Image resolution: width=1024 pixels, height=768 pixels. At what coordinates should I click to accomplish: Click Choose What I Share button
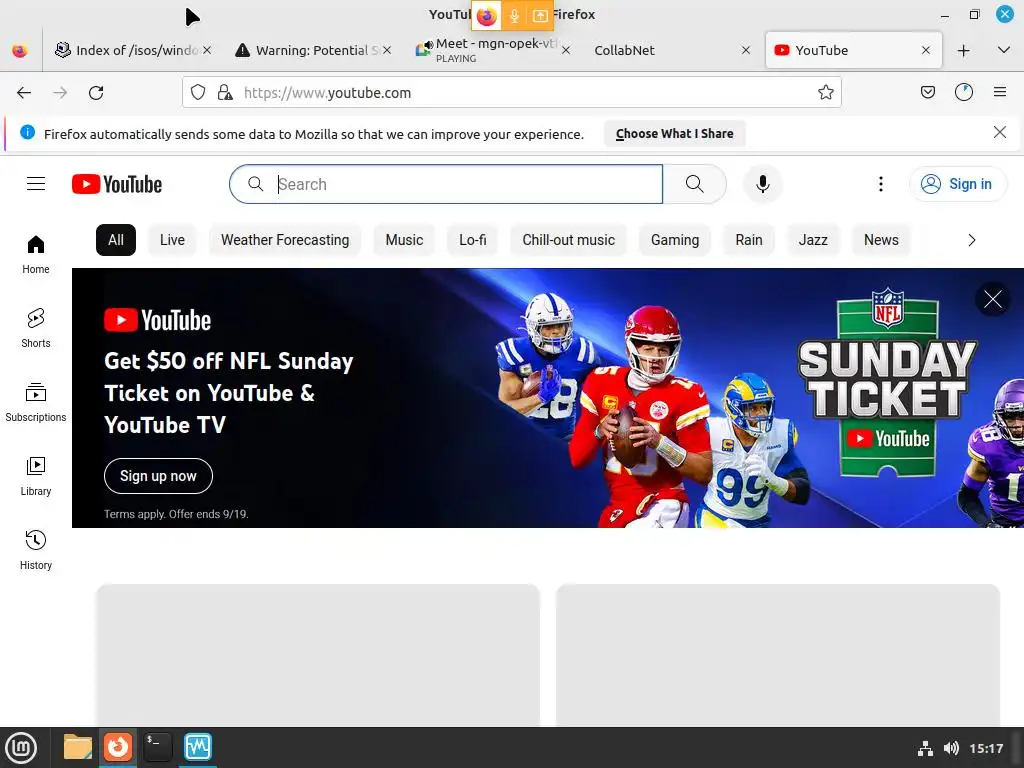tap(675, 134)
